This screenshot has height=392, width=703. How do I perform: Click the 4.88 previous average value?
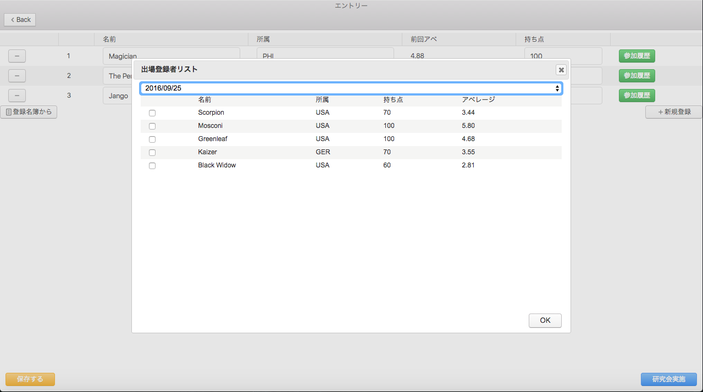[417, 56]
